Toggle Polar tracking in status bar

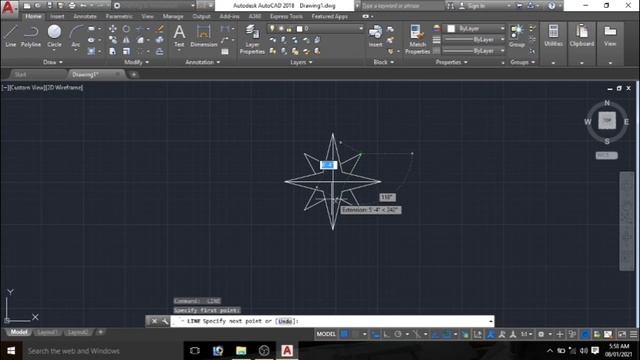(398, 334)
